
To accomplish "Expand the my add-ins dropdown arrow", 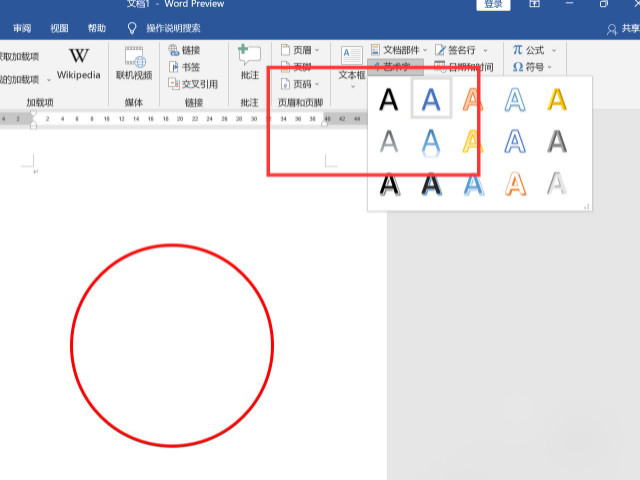I will click(x=49, y=80).
